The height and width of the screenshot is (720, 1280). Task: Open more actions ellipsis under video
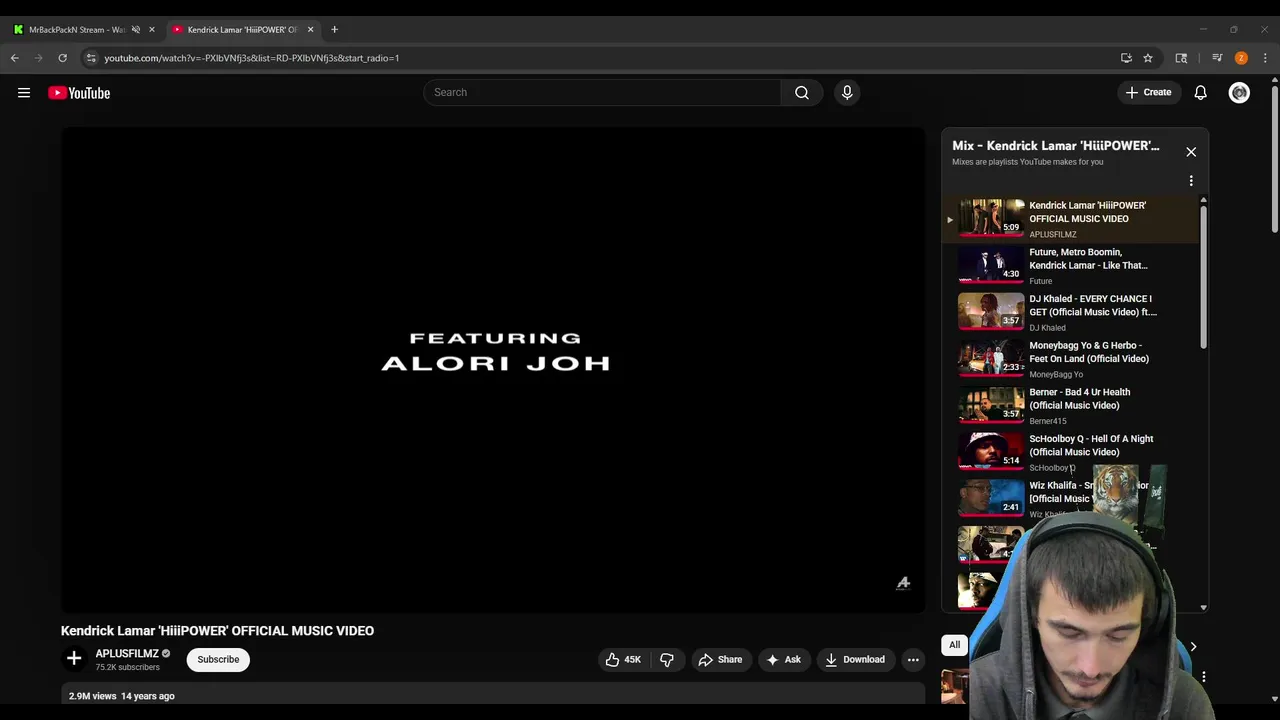pos(913,660)
